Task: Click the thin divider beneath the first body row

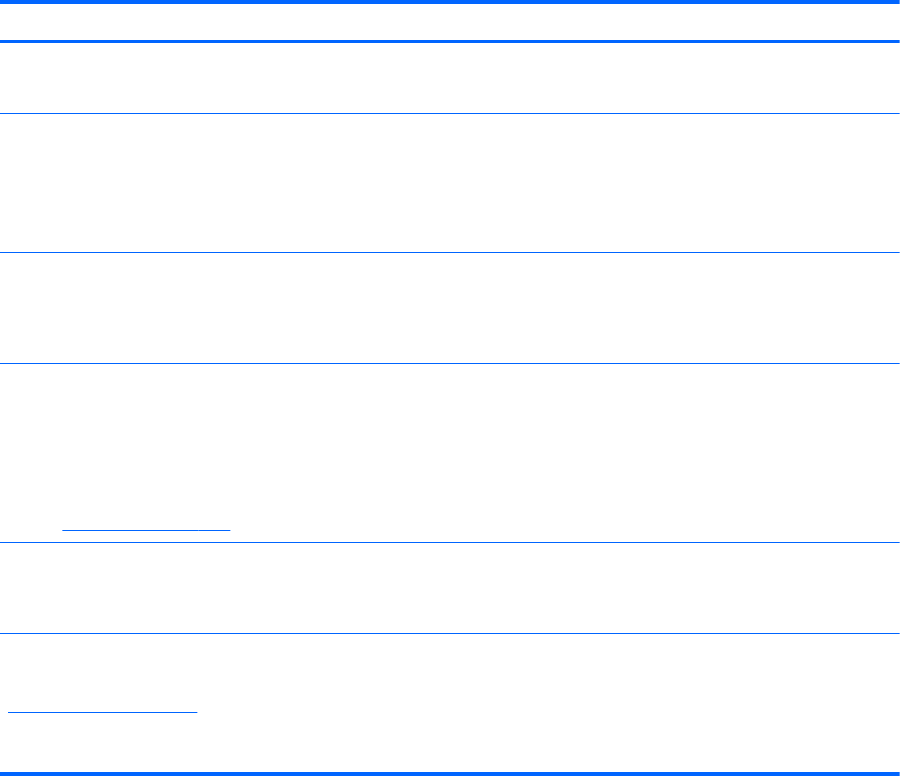Action: 450,113
